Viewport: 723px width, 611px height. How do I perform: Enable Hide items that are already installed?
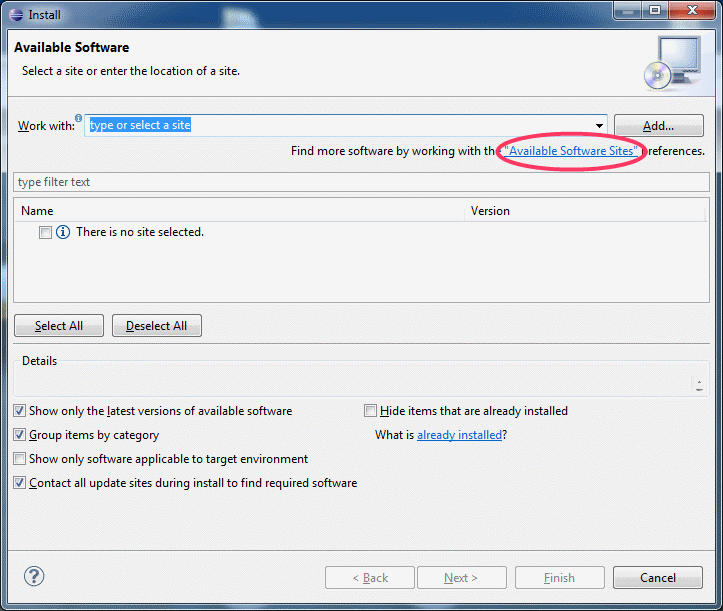pyautogui.click(x=370, y=410)
